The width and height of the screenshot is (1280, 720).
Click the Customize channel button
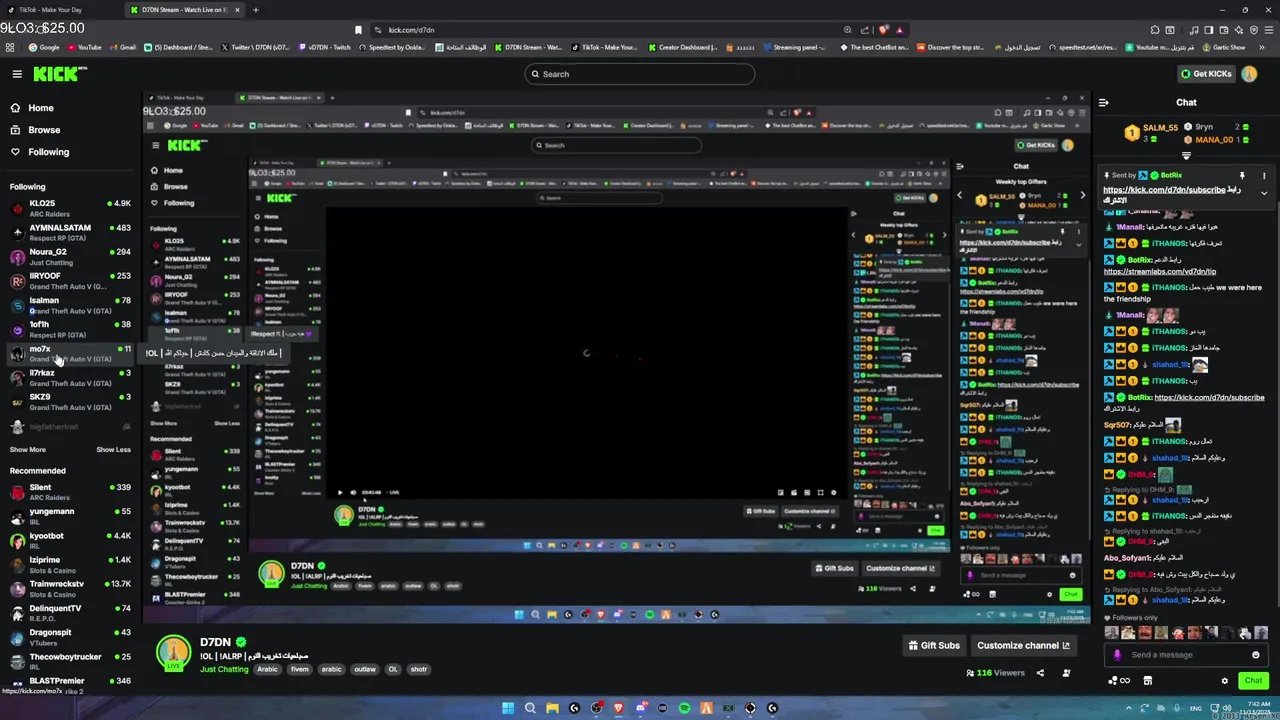(1023, 646)
